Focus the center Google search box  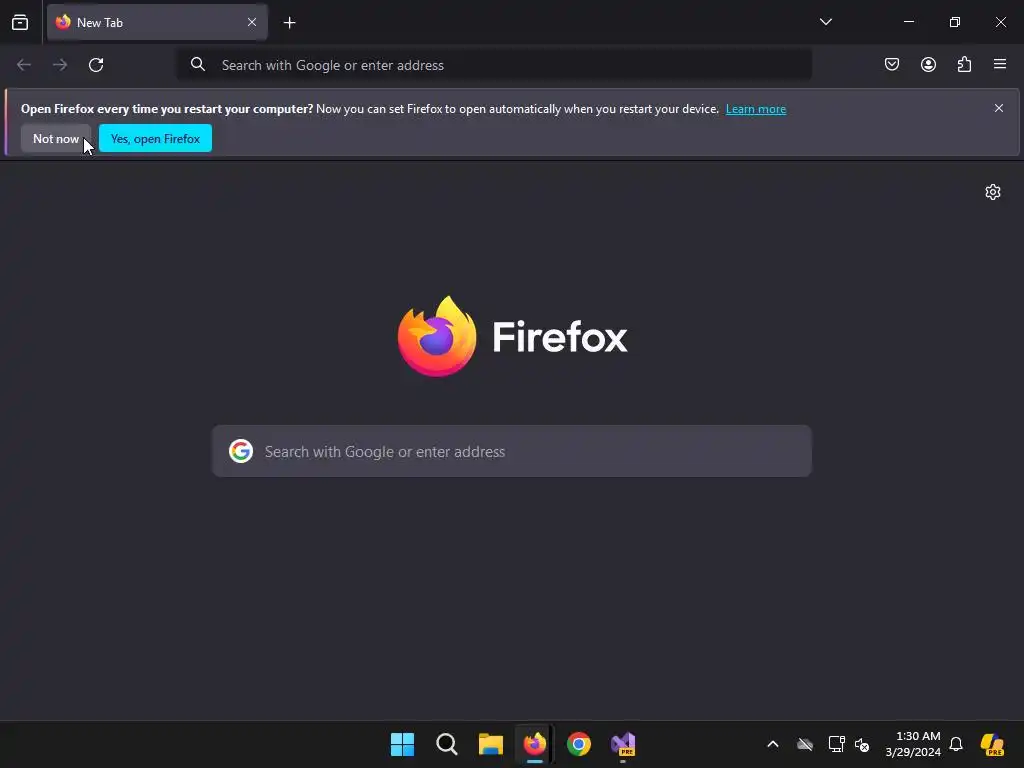pyautogui.click(x=512, y=451)
